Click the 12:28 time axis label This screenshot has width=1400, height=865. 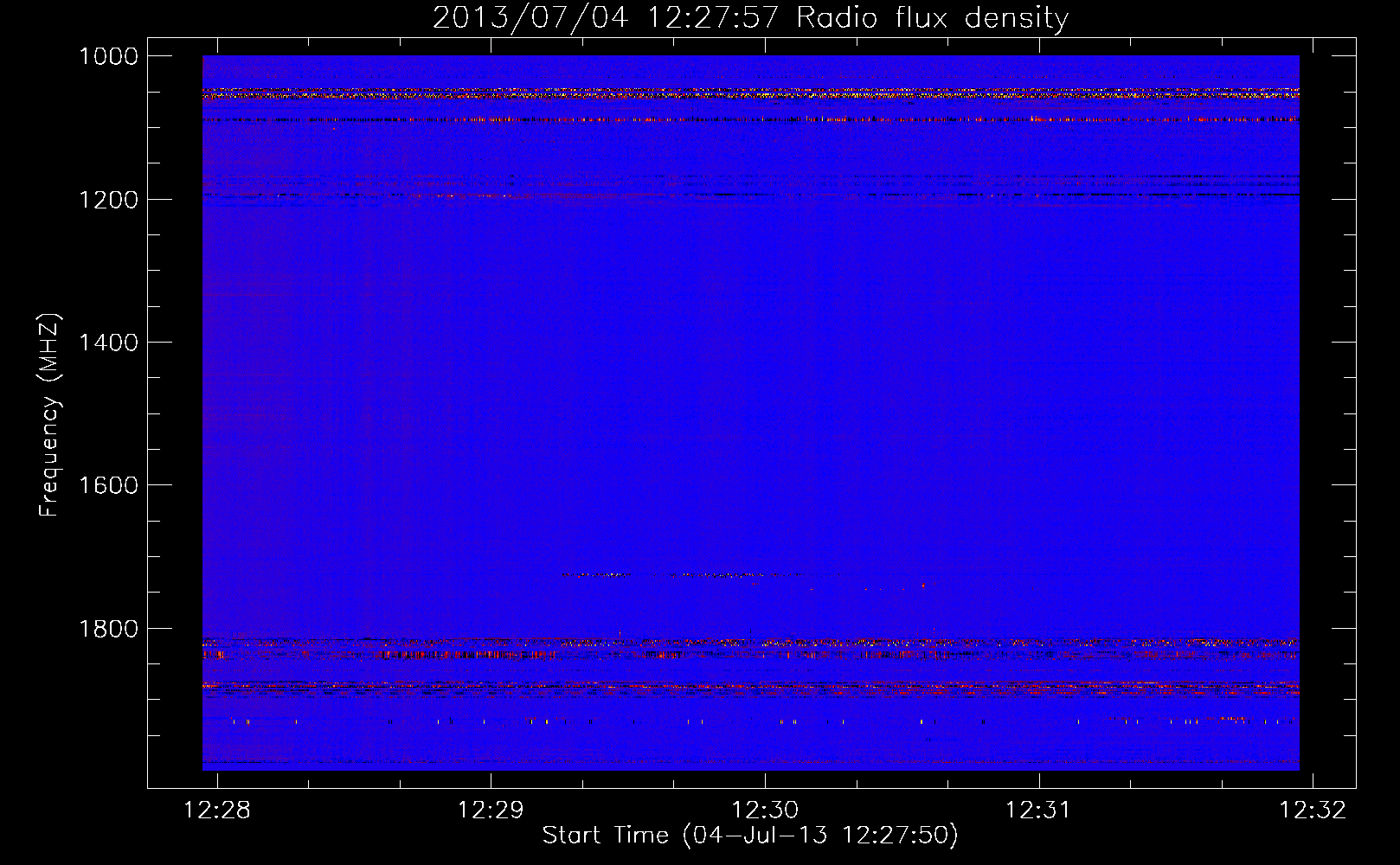[x=217, y=810]
